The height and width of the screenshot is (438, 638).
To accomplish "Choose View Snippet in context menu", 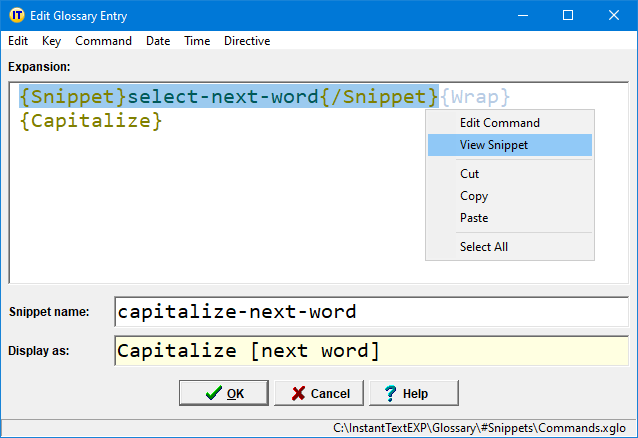I will pos(510,145).
